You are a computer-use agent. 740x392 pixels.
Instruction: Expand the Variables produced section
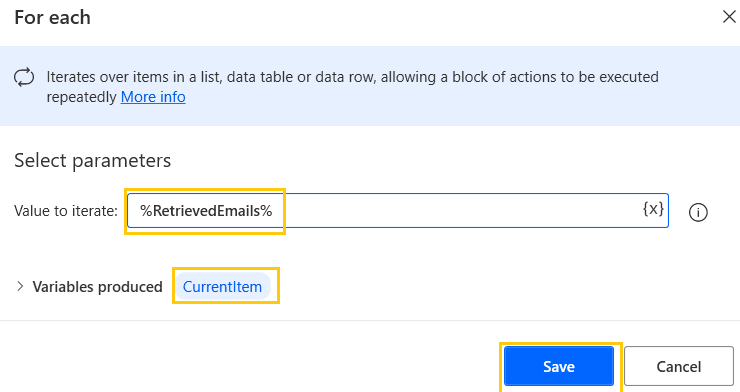pyautogui.click(x=20, y=286)
